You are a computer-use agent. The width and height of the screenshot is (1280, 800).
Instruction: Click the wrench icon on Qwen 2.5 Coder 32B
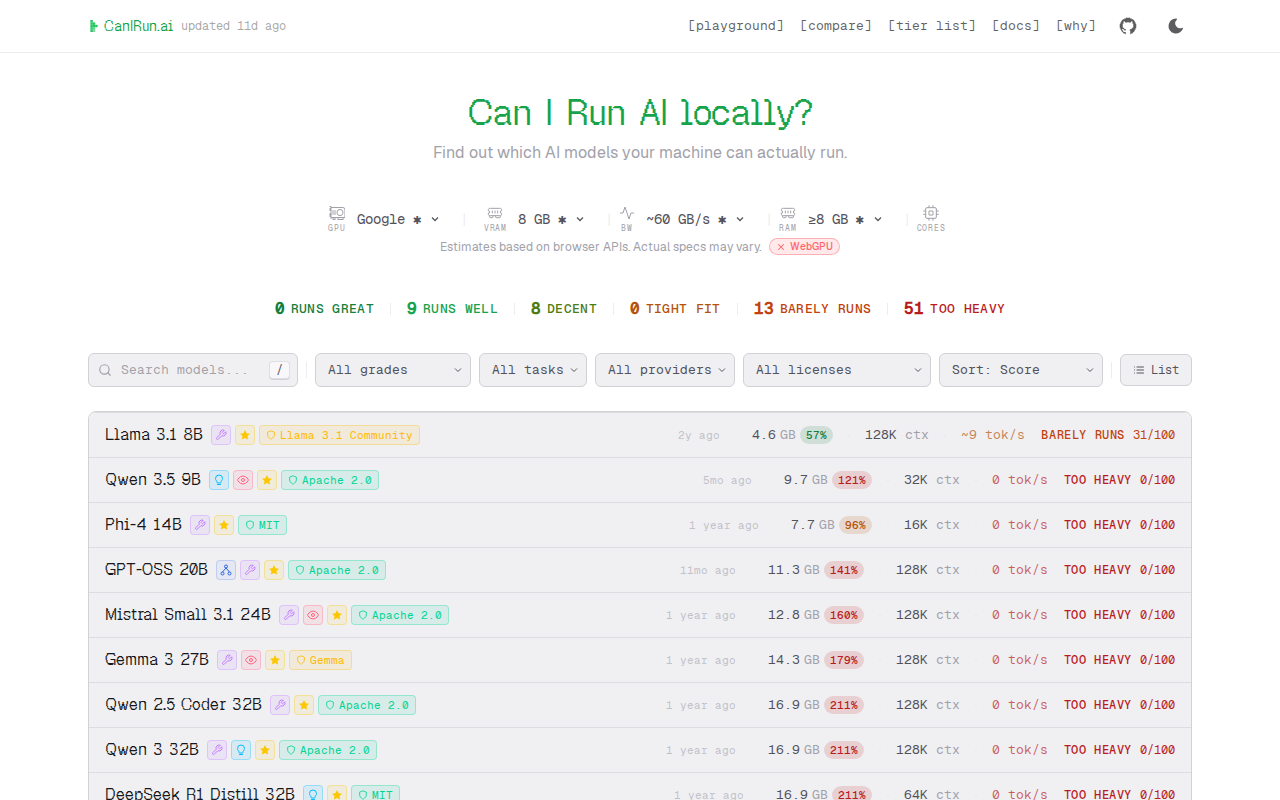tap(280, 705)
